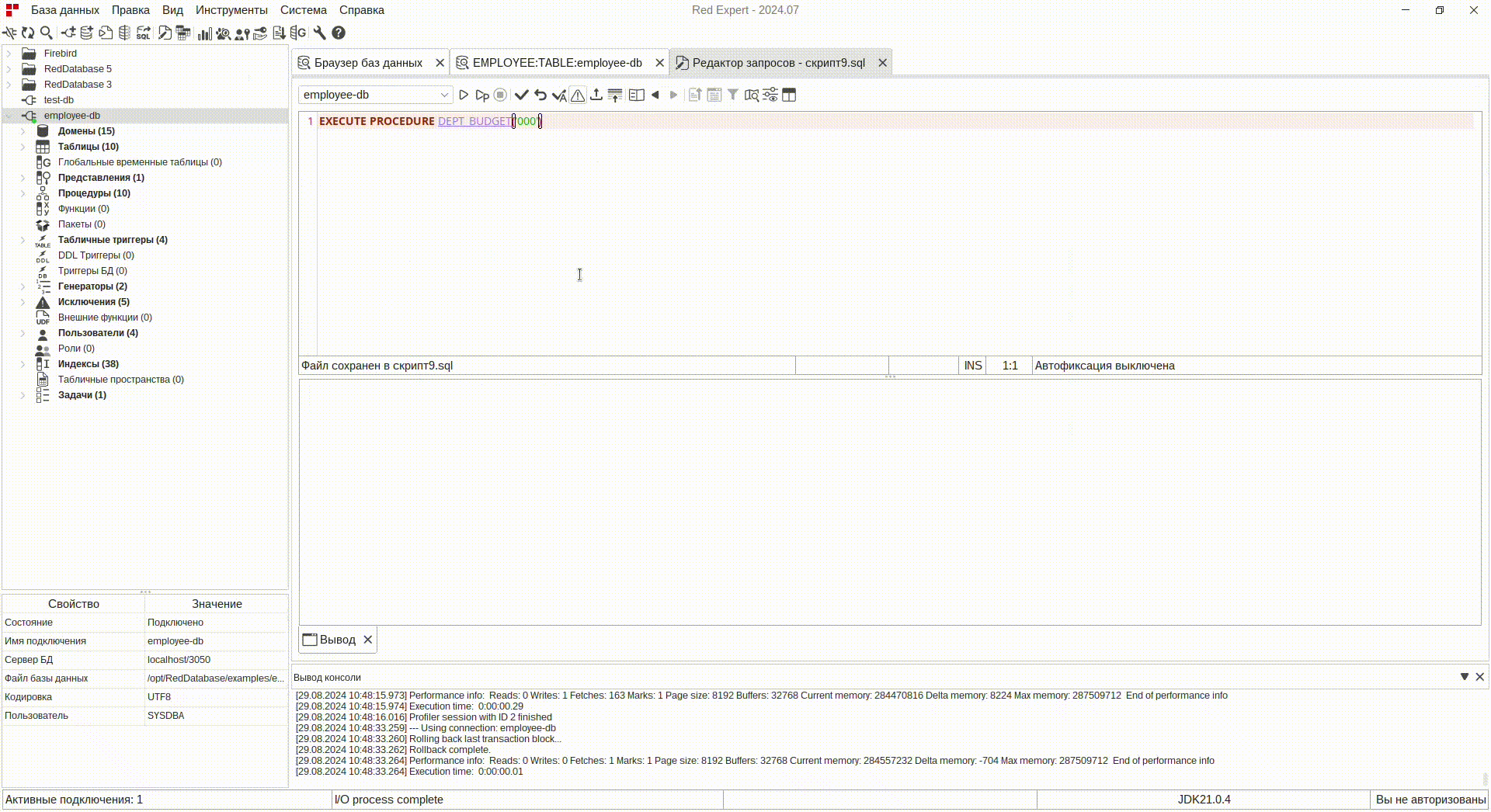The image size is (1491, 812).
Task: Click the Rollback arrow icon
Action: [540, 95]
